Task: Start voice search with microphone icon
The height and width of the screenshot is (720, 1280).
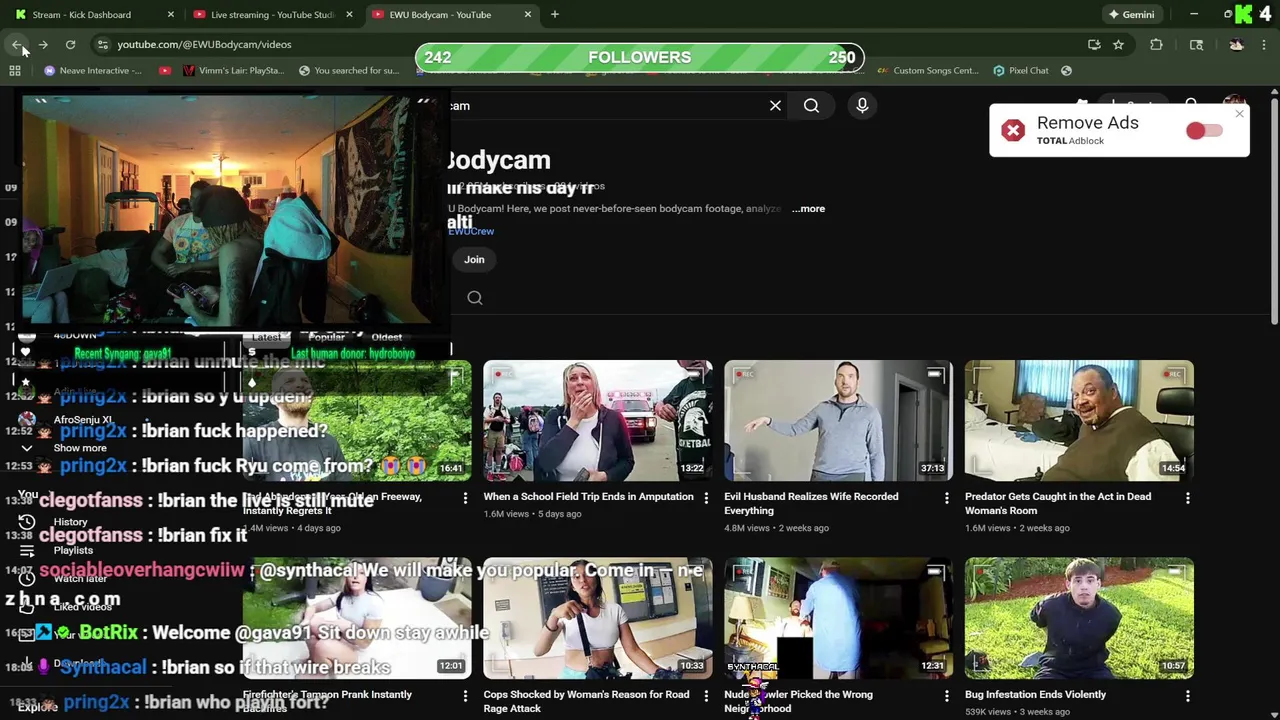Action: click(x=862, y=105)
